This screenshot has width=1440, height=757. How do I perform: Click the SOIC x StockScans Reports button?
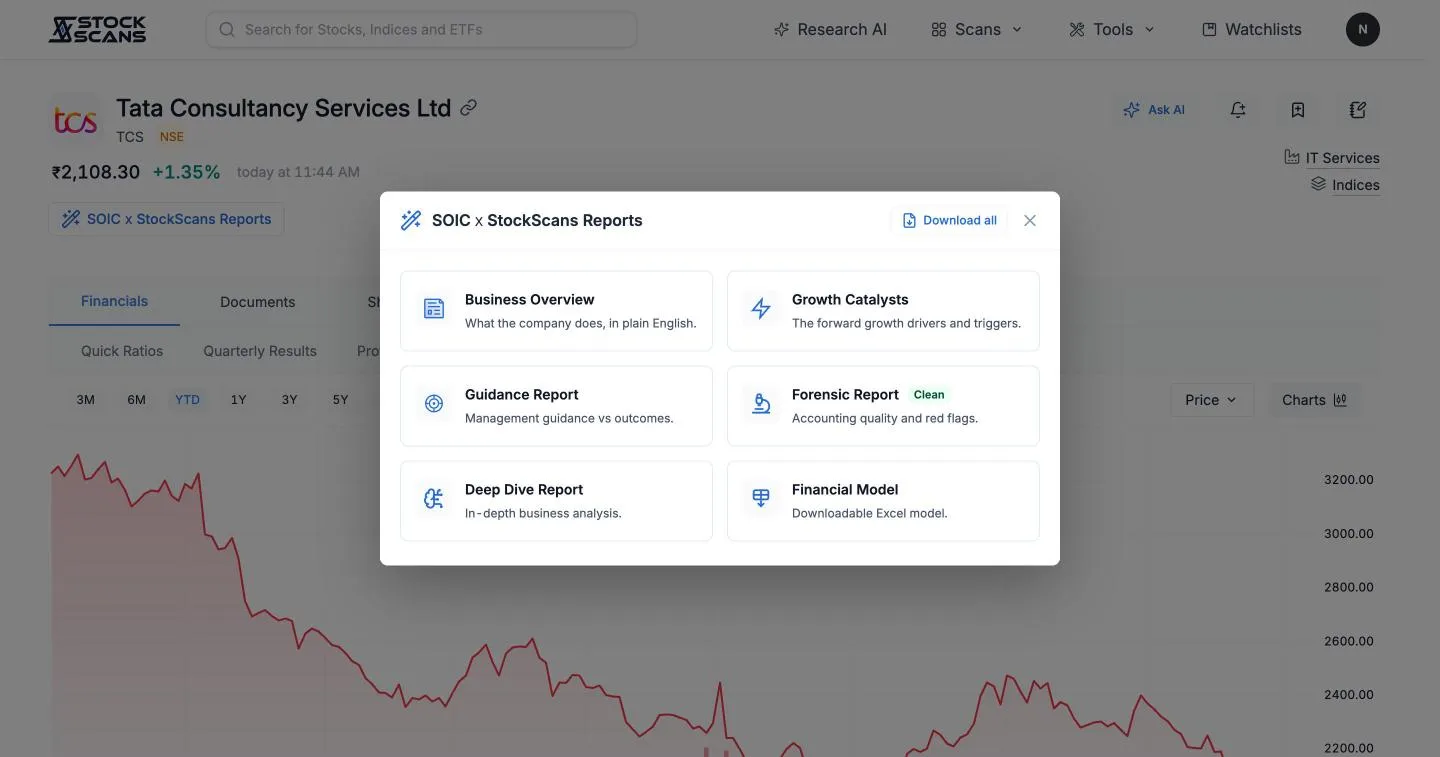point(166,219)
